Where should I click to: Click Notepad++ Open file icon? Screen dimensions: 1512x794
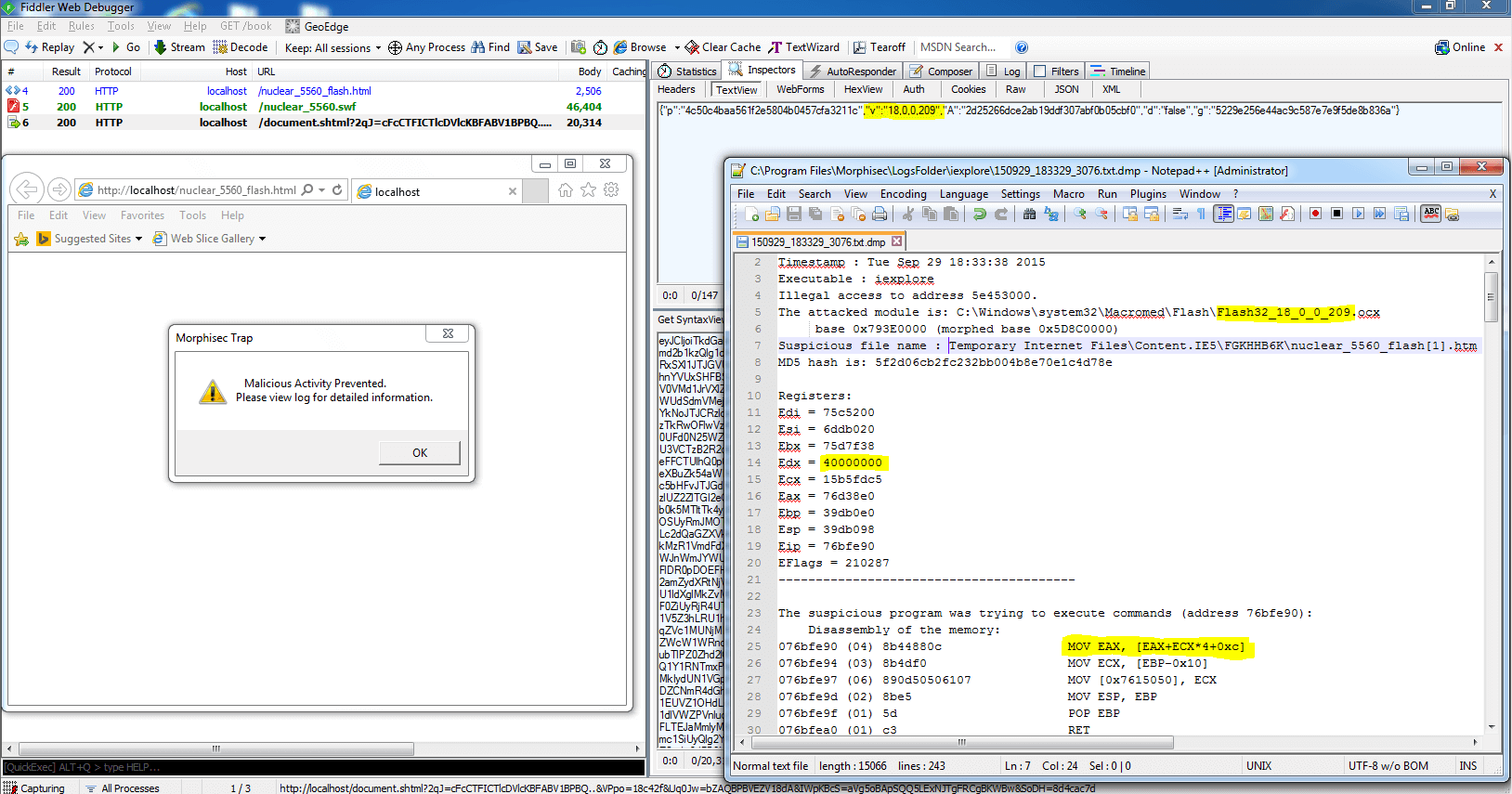click(x=772, y=214)
